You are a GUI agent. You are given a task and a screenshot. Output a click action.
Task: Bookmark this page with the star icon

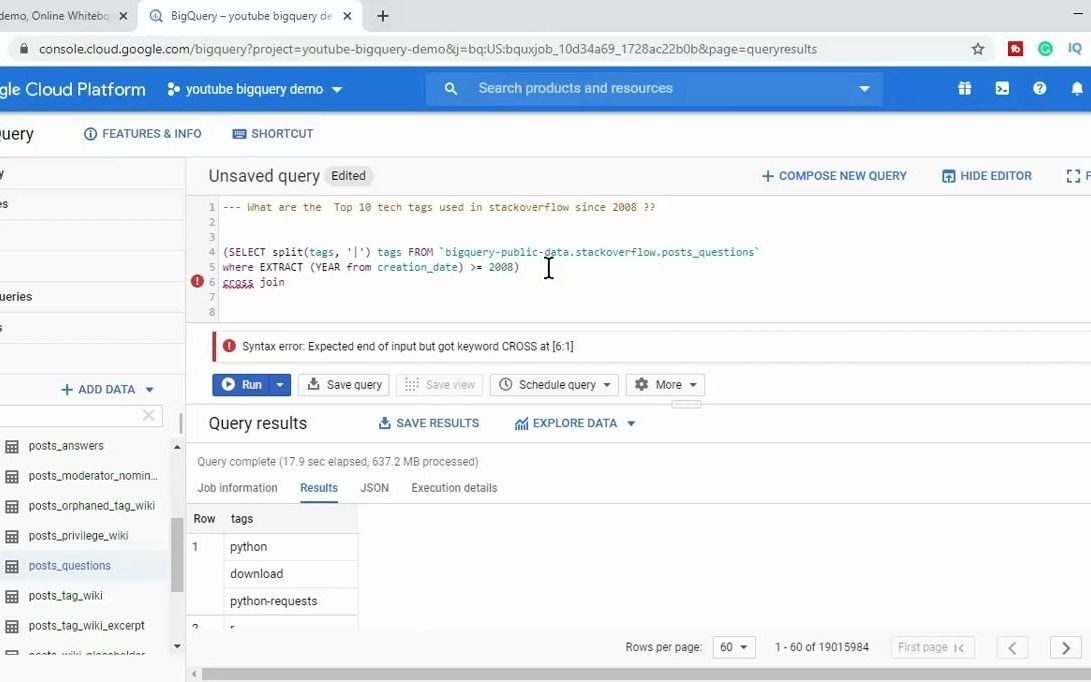[978, 49]
